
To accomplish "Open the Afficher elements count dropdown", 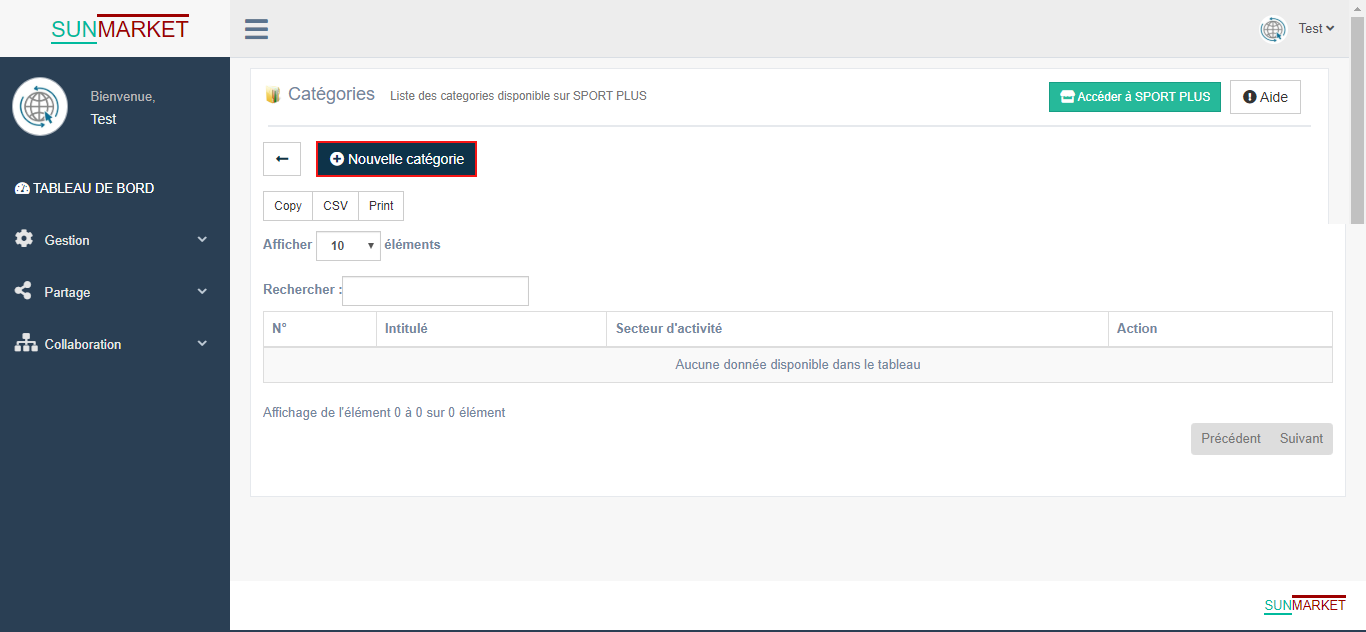I will point(348,246).
